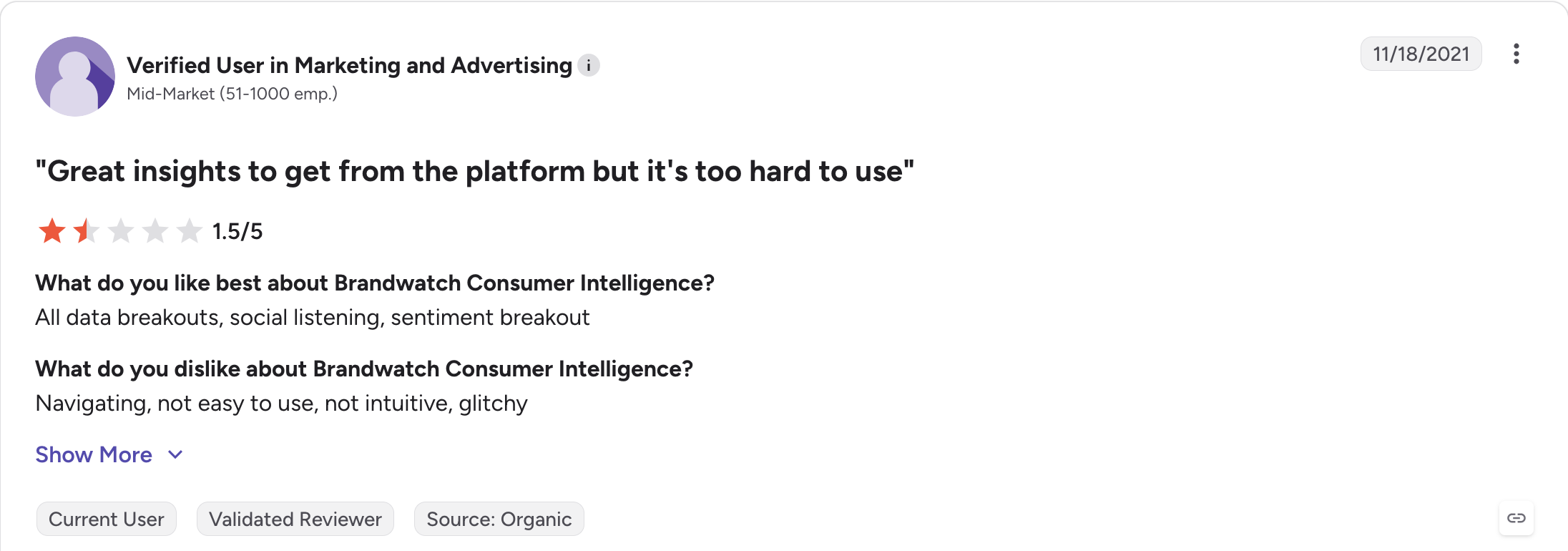
Task: Click the purple reviewer avatar
Action: [75, 77]
